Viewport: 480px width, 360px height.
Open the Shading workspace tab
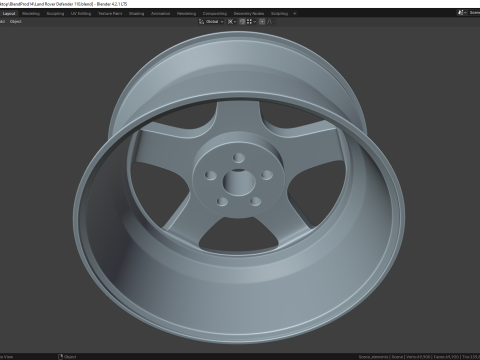136,14
